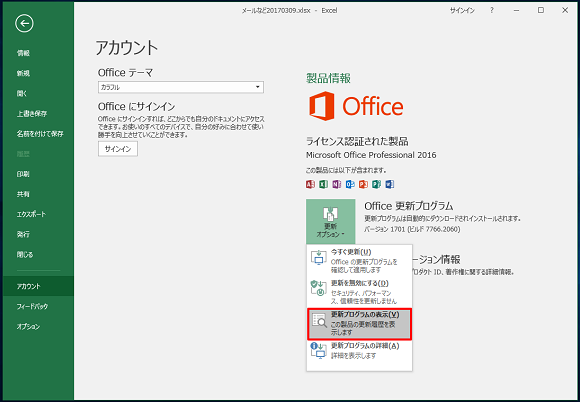The image size is (580, 402).
Task: Open help with the question mark icon
Action: (492, 11)
